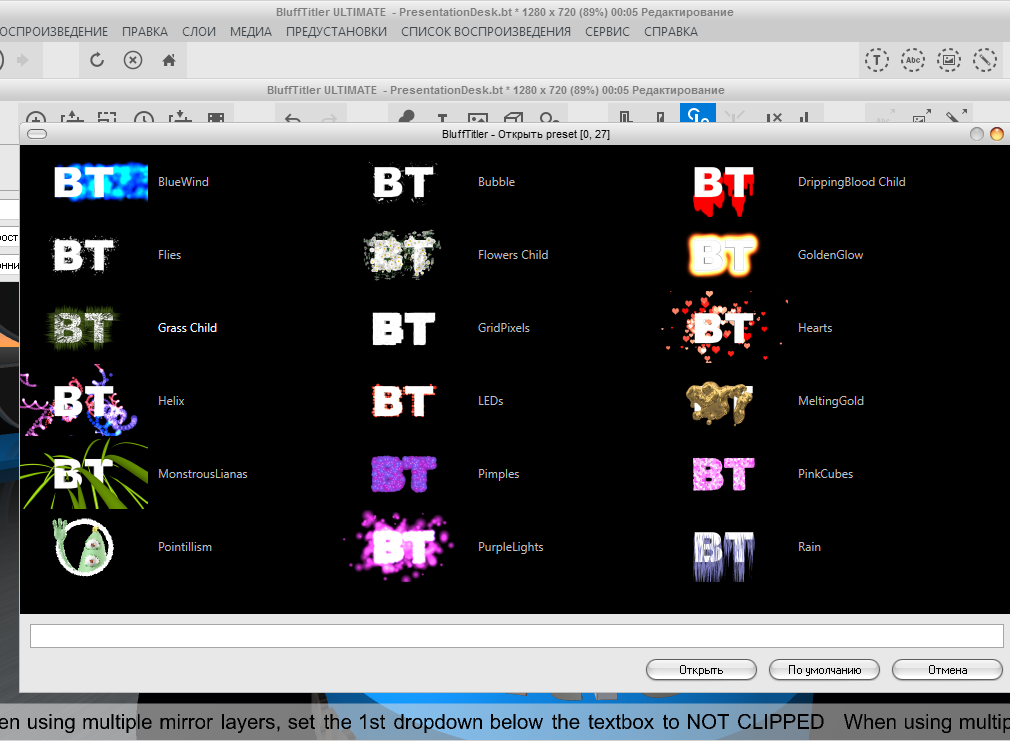Click the 'LEDs' preset label
The width and height of the screenshot is (1010, 741).
[490, 401]
